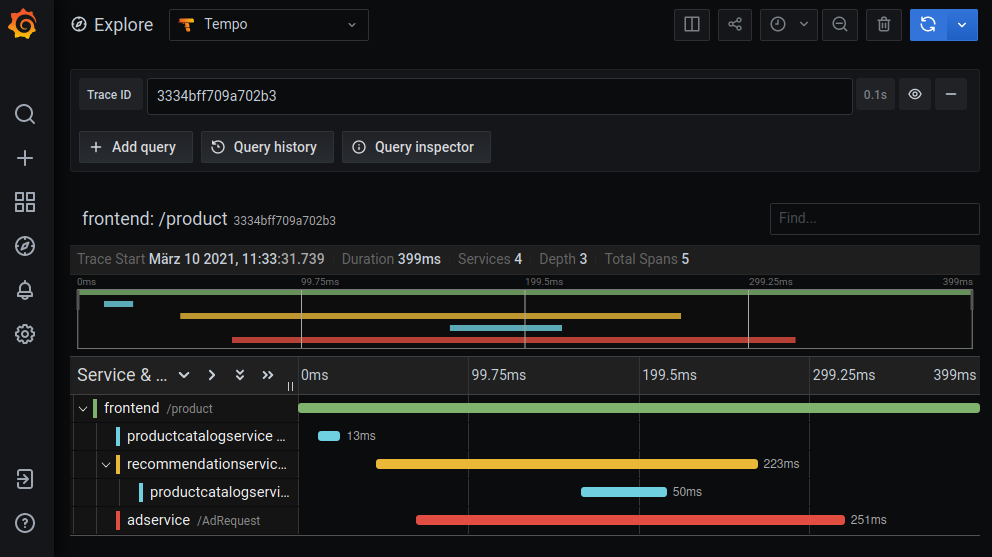
Task: Open Configuration gear in sidebar
Action: [25, 334]
